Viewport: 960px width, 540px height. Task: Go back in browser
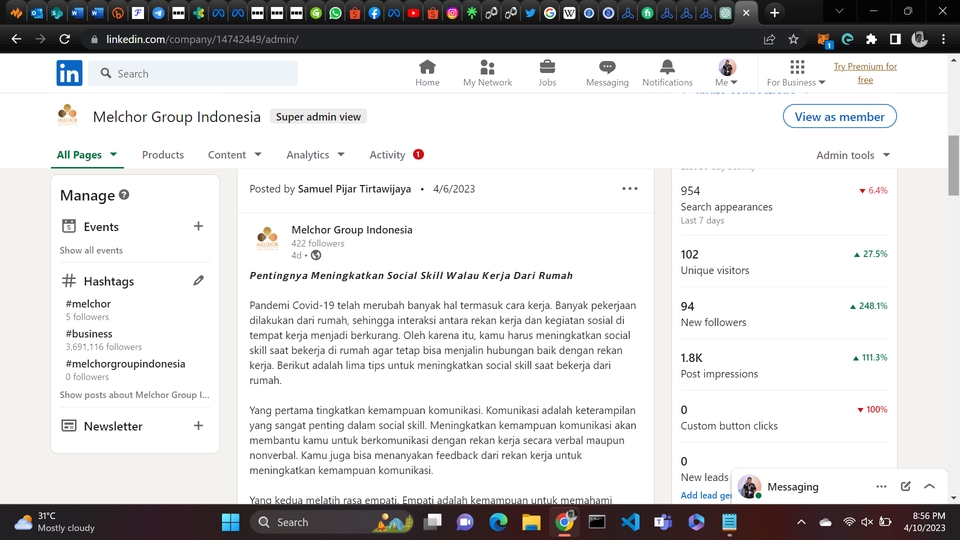click(x=17, y=39)
